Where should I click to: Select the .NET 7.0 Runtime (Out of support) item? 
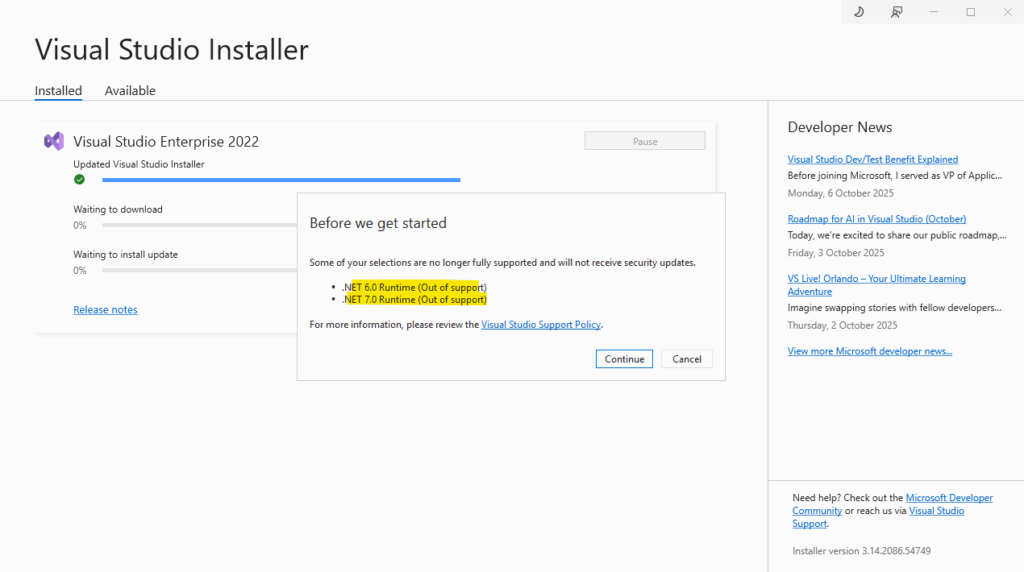click(414, 300)
